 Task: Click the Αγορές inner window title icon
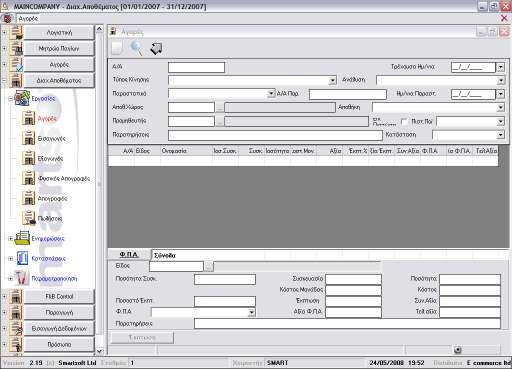113,32
